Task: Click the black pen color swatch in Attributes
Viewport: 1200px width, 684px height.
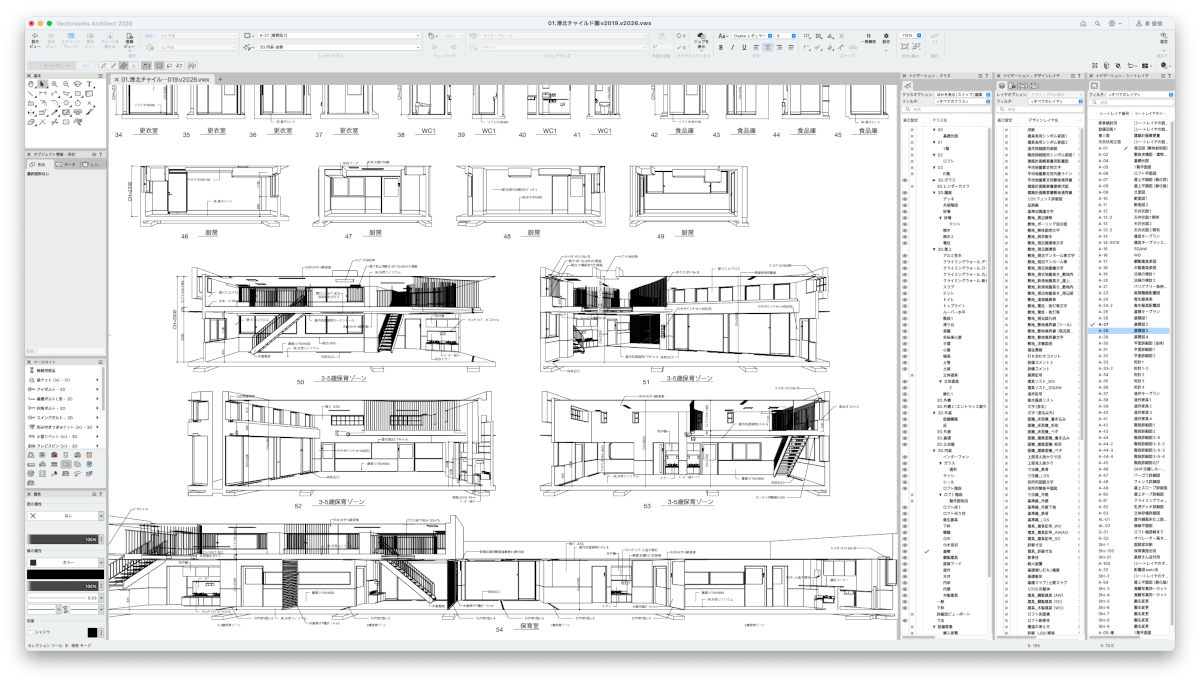Action: point(65,574)
